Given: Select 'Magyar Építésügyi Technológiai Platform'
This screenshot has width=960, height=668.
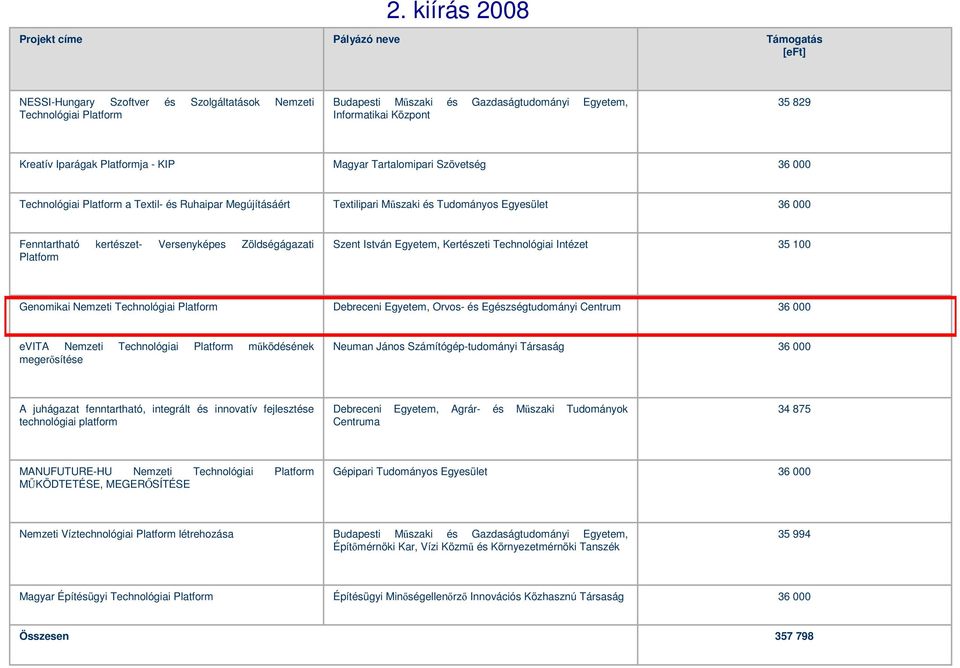Looking at the screenshot, I should click(116, 596).
